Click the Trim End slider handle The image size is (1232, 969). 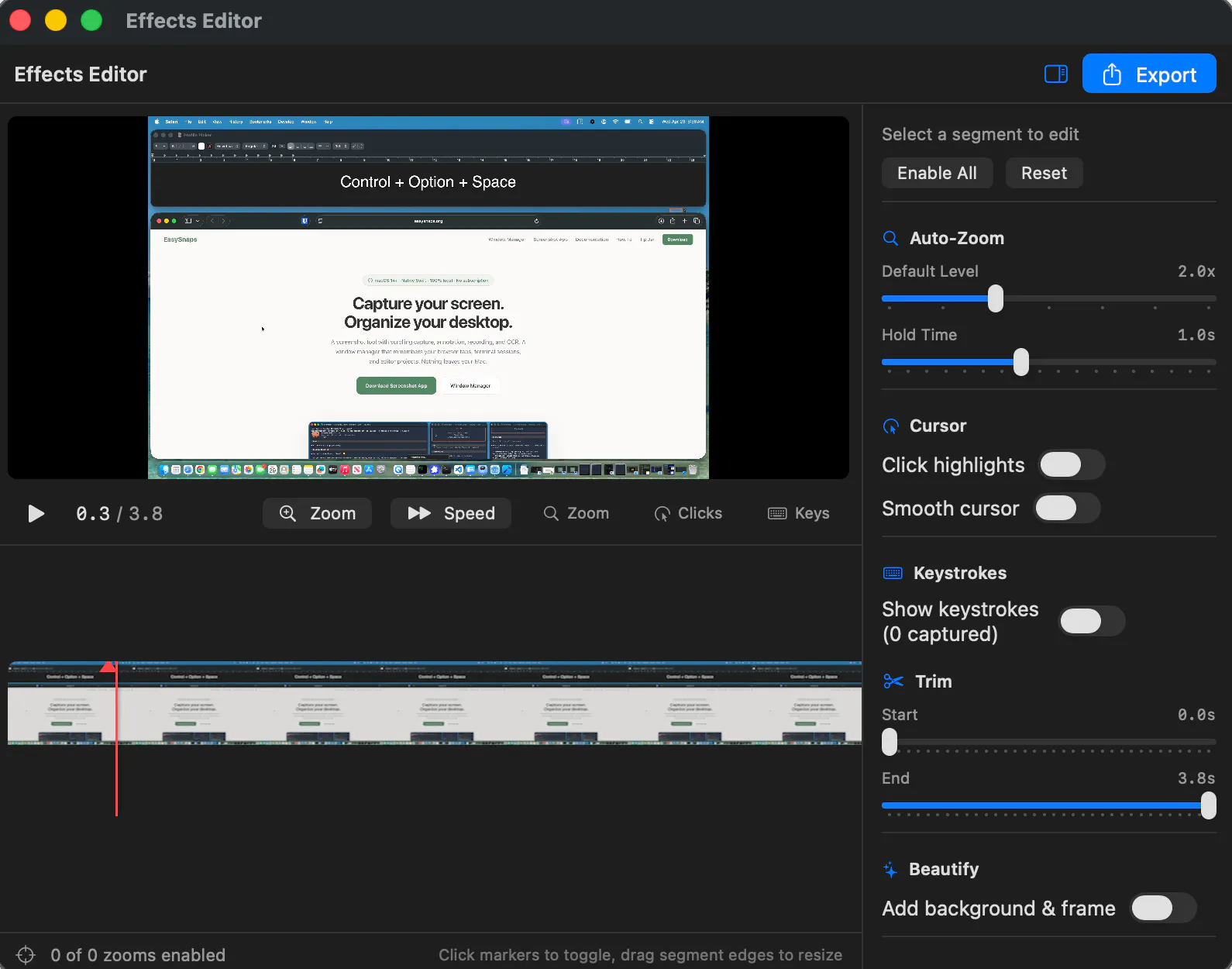tap(1208, 805)
